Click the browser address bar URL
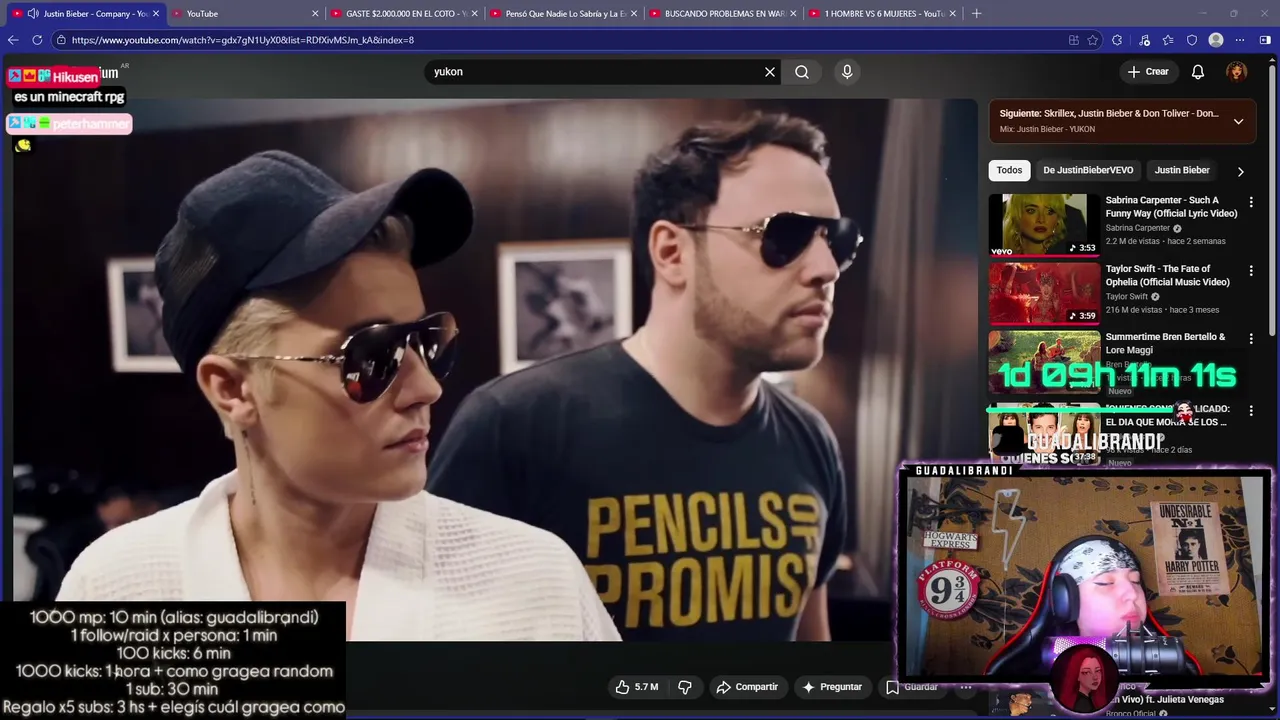This screenshot has width=1280, height=720. coord(242,40)
